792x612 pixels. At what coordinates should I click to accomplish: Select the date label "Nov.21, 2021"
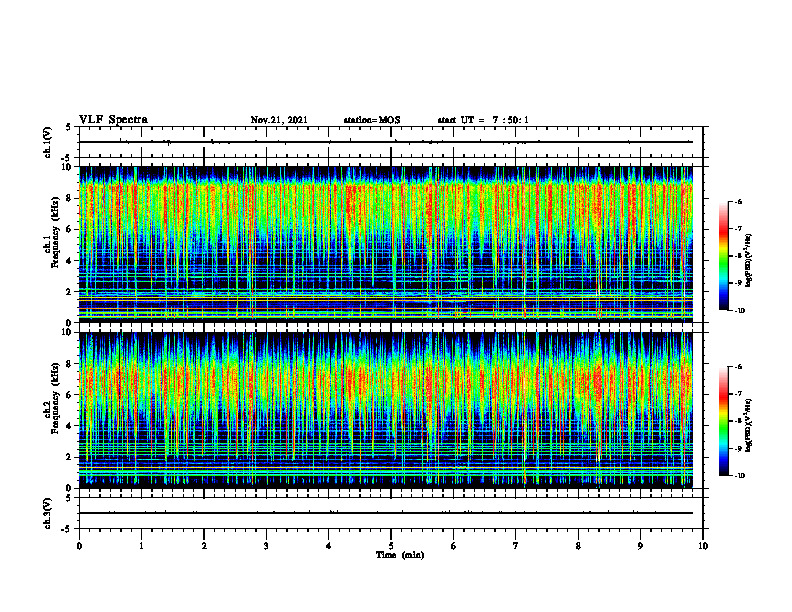[x=279, y=120]
